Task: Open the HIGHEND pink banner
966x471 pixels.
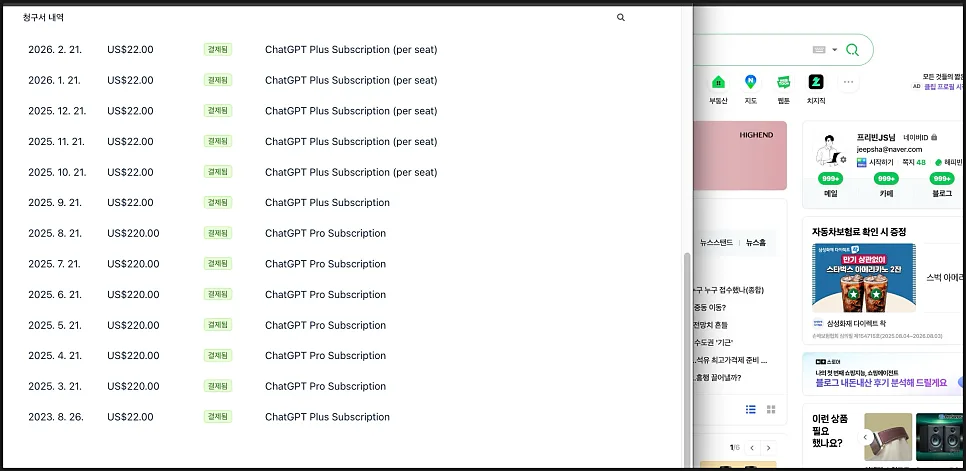Action: click(x=740, y=155)
